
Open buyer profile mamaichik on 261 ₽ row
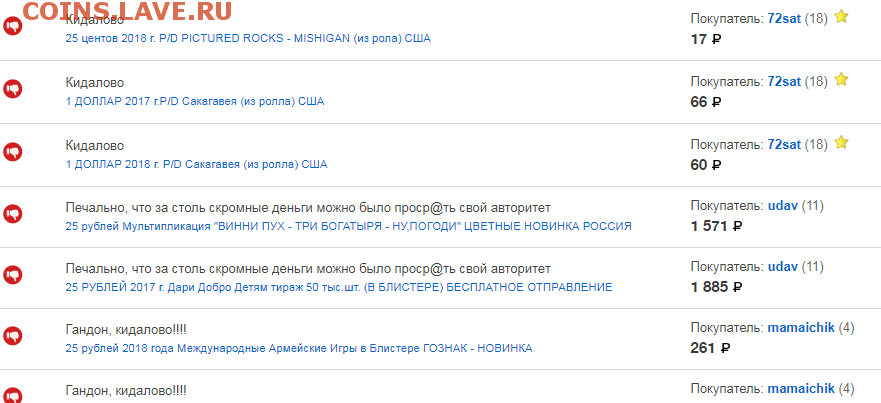[x=801, y=328]
